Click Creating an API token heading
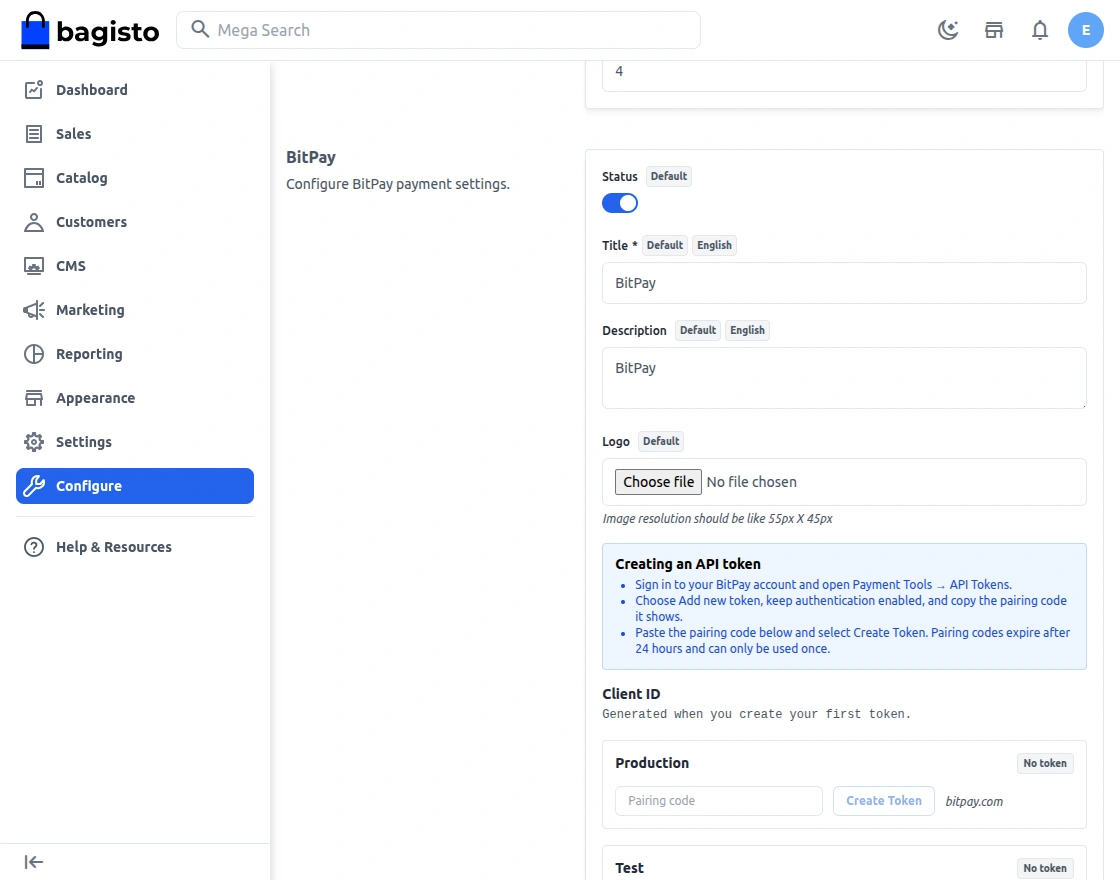 [x=688, y=564]
